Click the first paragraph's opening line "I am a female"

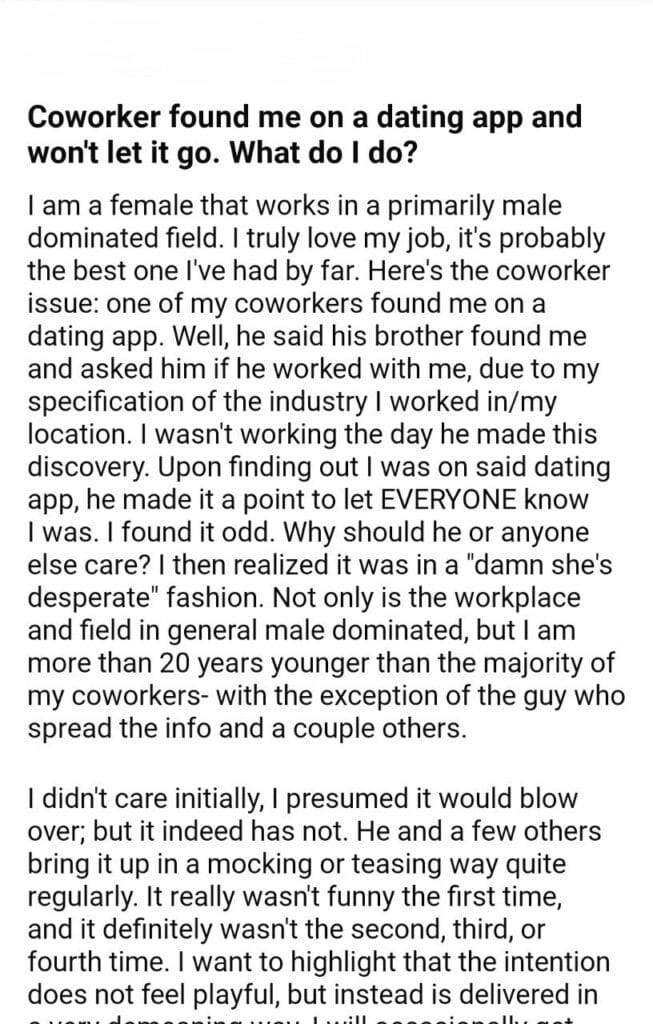point(96,207)
